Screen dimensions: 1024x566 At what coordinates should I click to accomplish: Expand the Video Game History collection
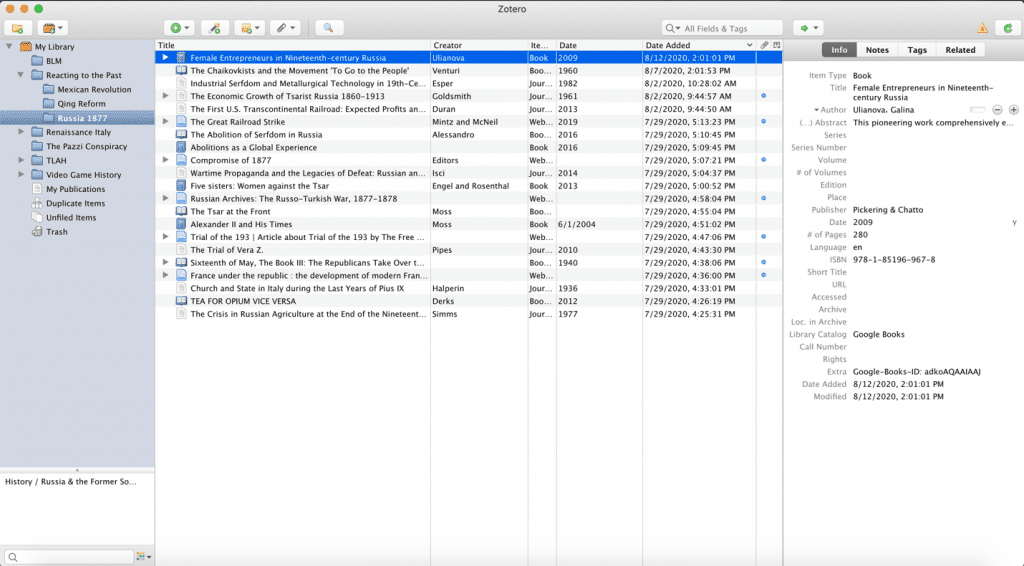[21, 175]
